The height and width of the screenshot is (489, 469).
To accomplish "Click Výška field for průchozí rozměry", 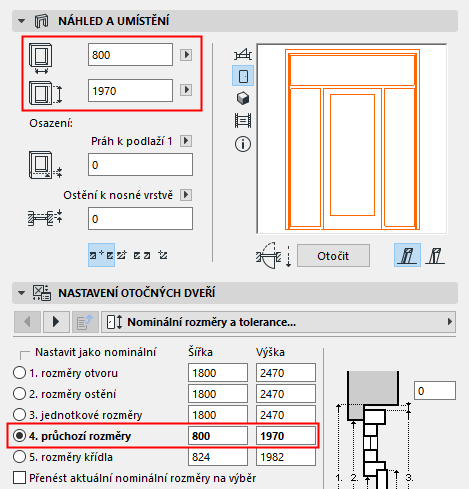I will pyautogui.click(x=286, y=436).
